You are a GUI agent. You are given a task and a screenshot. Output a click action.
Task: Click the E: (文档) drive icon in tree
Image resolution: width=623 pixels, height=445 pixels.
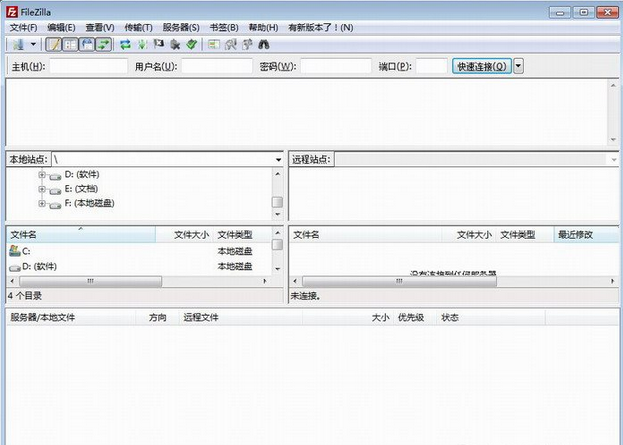pos(55,191)
